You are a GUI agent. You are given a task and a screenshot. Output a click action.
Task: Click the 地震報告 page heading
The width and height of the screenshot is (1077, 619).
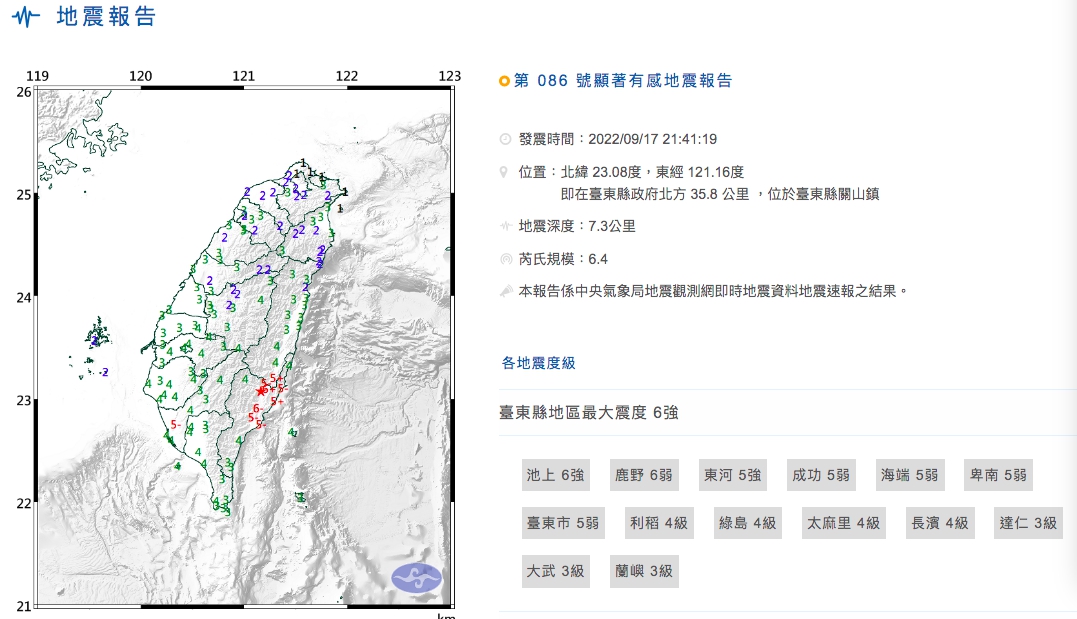106,17
